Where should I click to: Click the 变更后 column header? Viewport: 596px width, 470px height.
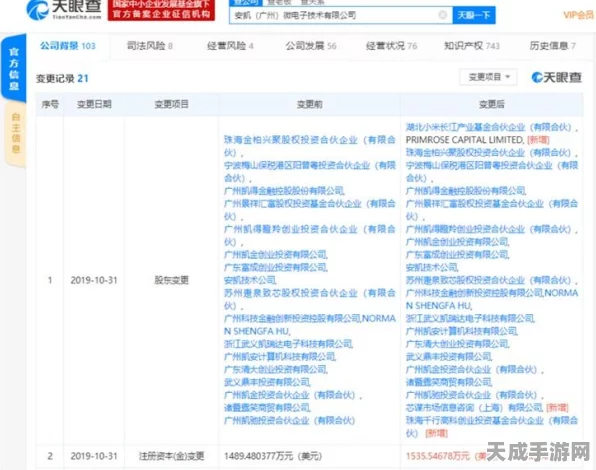[x=491, y=104]
